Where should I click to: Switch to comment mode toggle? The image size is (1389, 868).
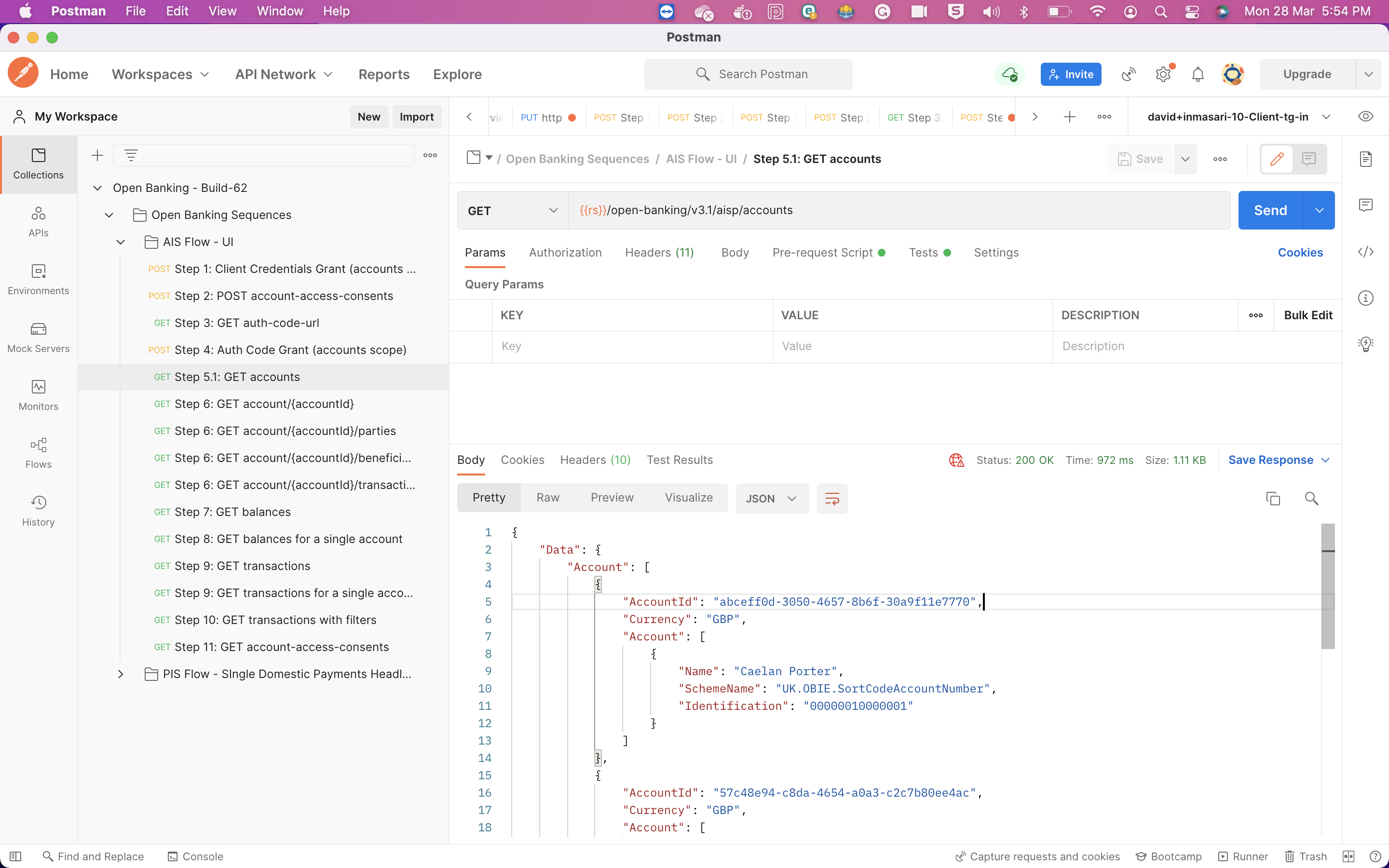1309,159
